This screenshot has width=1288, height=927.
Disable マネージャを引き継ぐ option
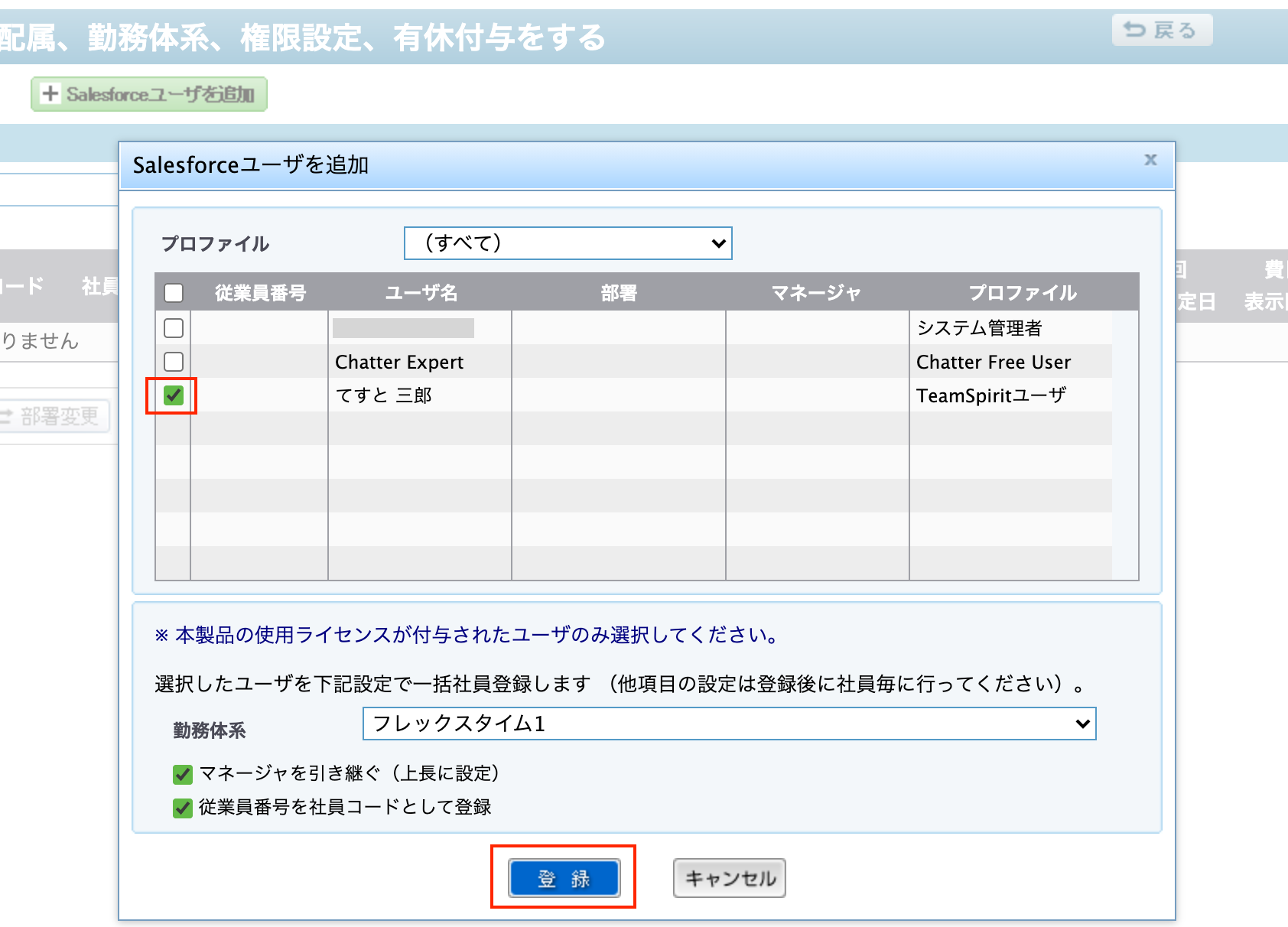pyautogui.click(x=182, y=774)
